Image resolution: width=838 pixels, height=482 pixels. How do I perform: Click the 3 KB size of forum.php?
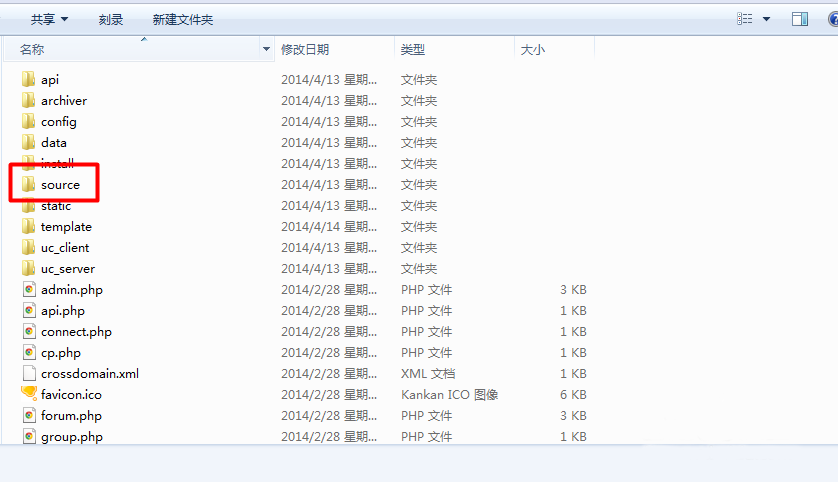573,415
